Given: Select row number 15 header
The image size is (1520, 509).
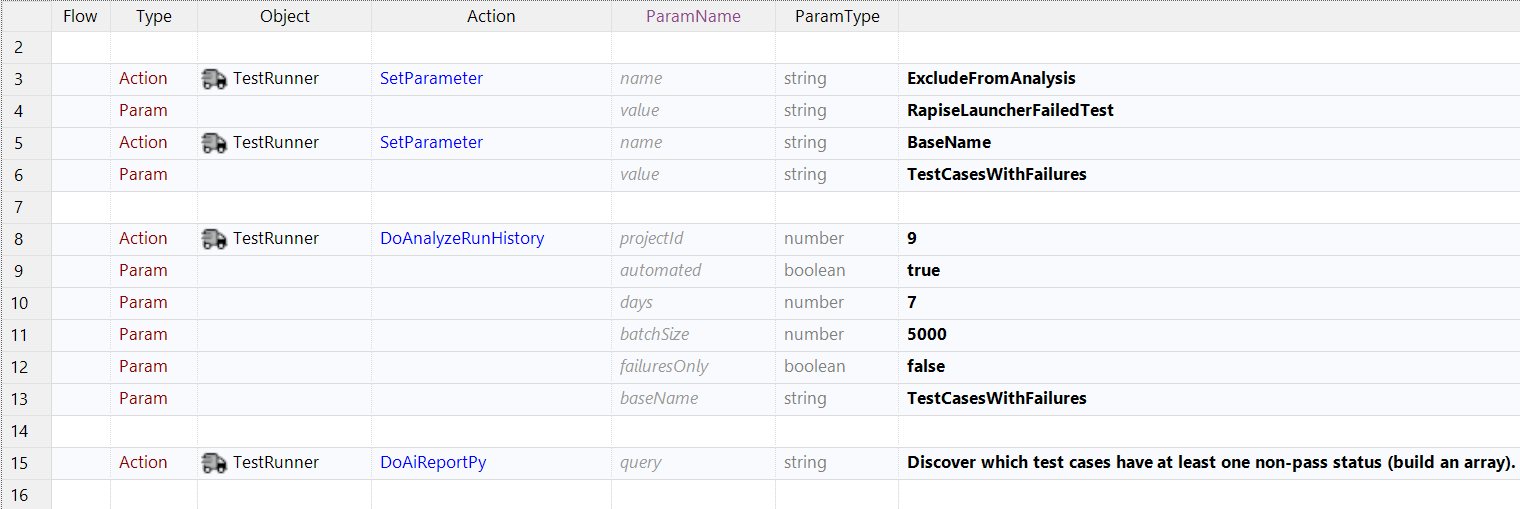Looking at the screenshot, I should [x=19, y=463].
